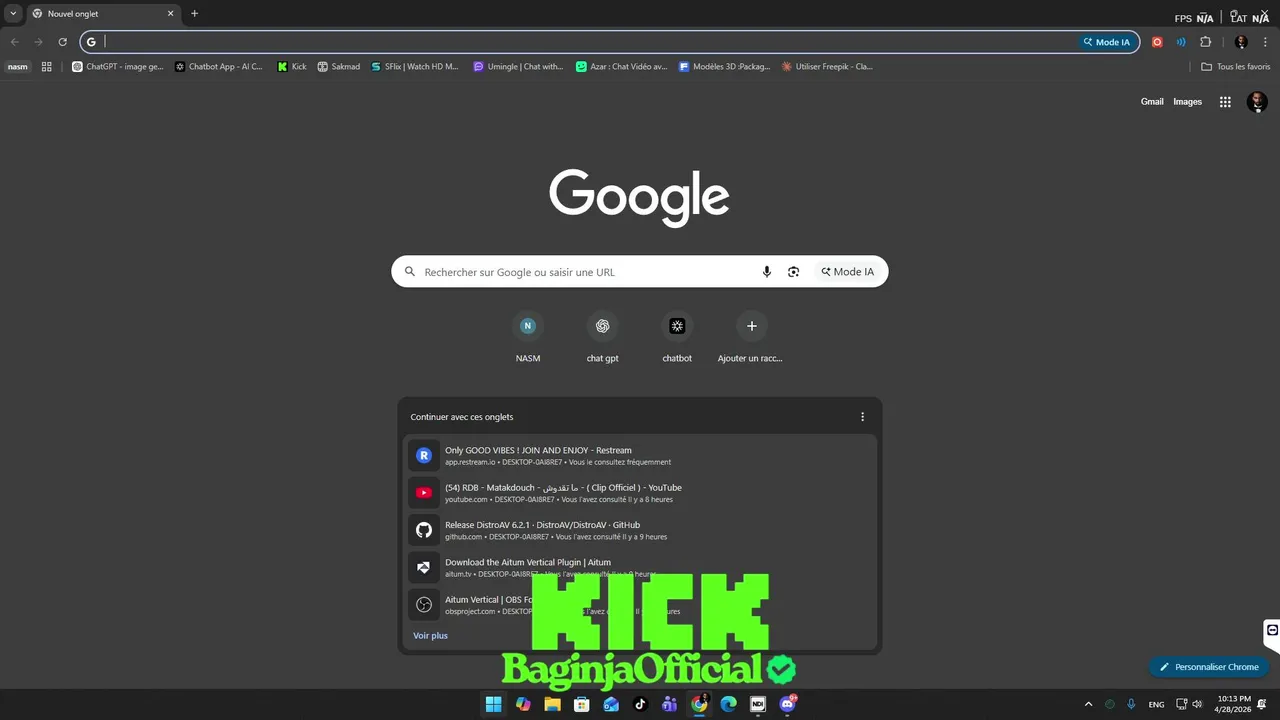Open Discord from the taskbar

tap(787, 704)
